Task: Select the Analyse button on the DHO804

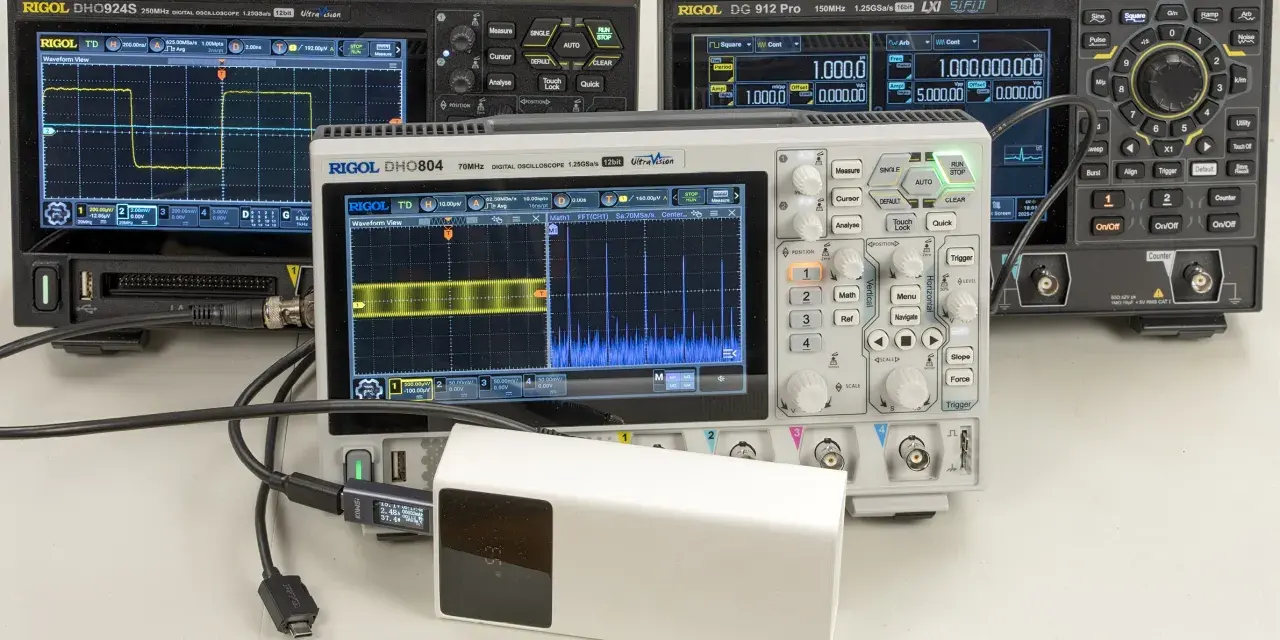Action: coord(847,225)
